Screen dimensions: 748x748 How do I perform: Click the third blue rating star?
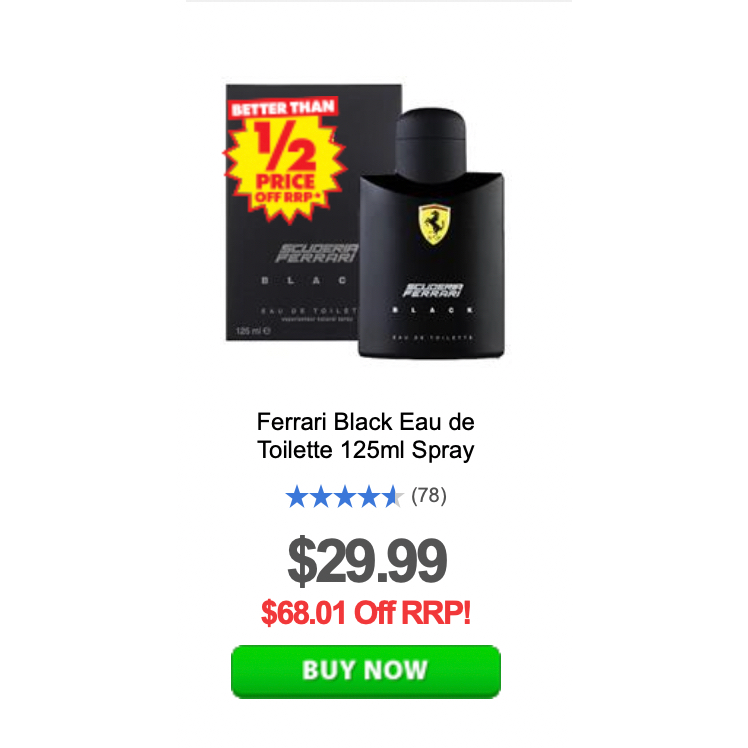coord(344,496)
